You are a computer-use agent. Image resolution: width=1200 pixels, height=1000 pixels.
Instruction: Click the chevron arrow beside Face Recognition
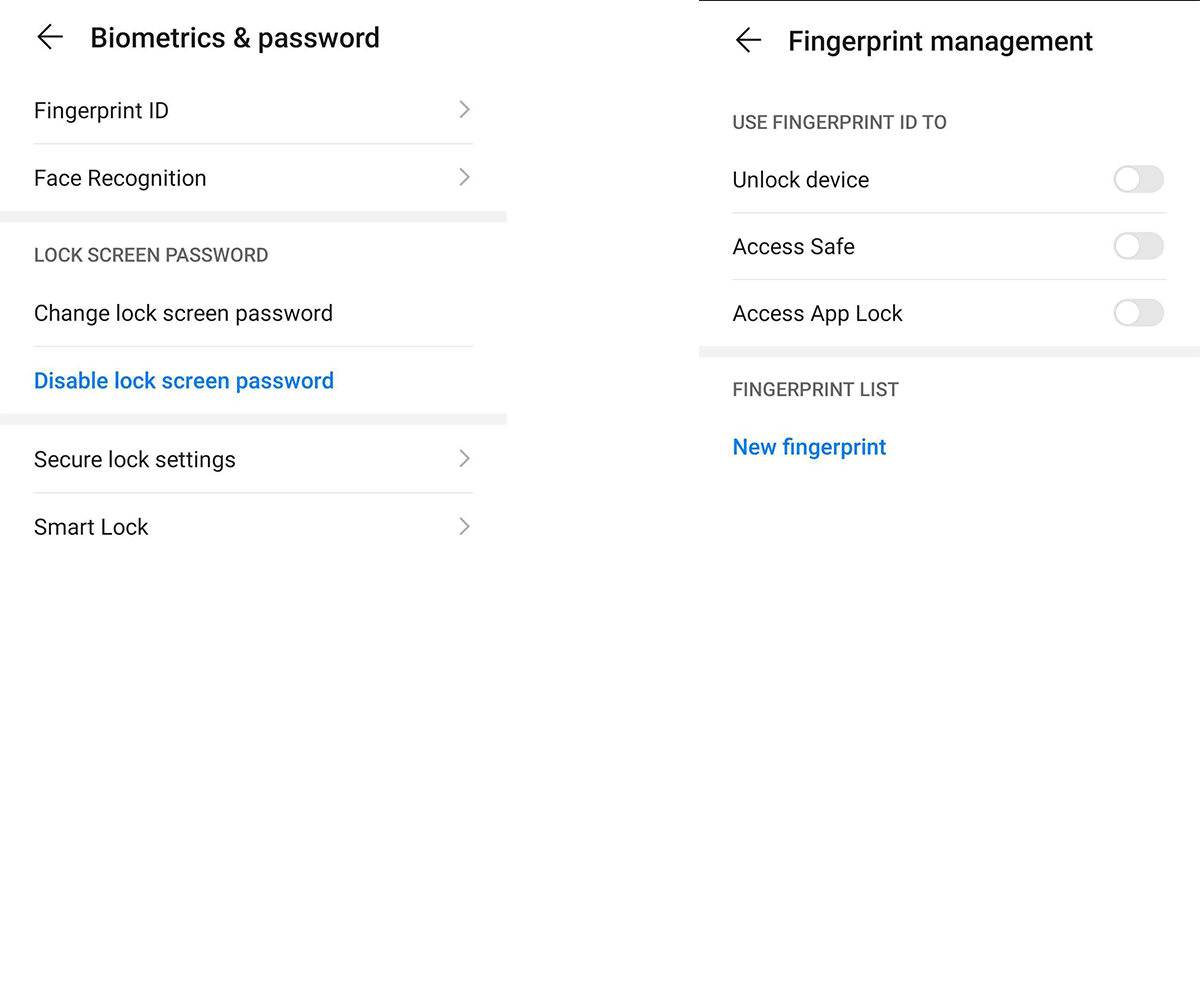(x=464, y=178)
